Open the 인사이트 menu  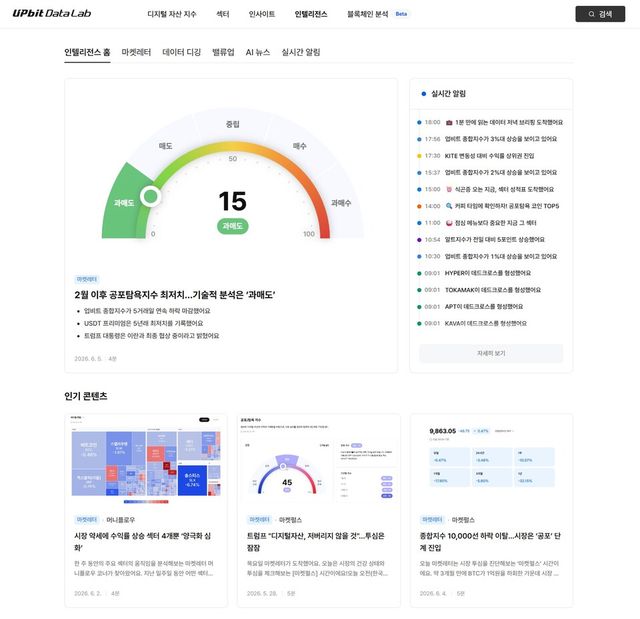262,14
